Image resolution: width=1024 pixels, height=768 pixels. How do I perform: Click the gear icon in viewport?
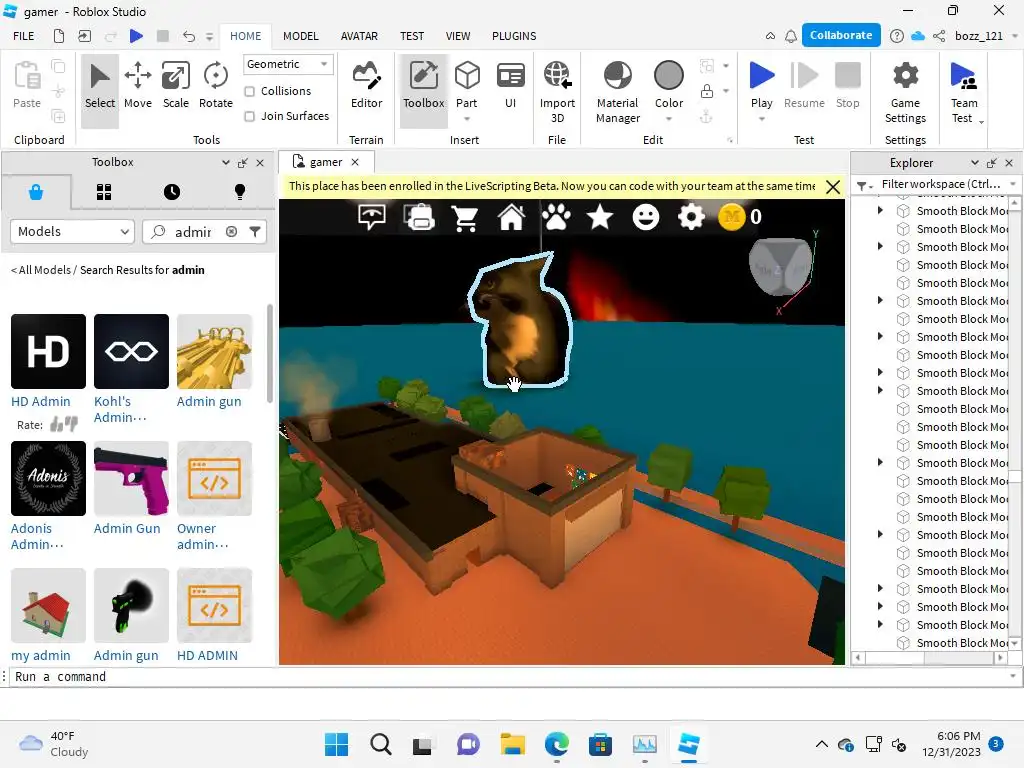click(x=692, y=217)
